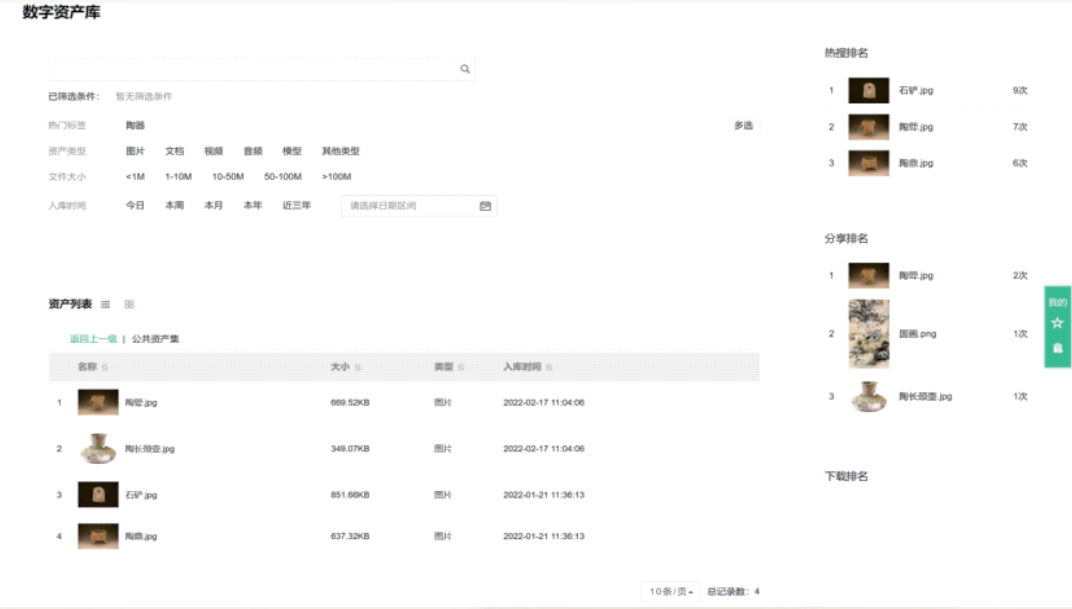Click the star favorites icon on sidebar

coord(1057,324)
